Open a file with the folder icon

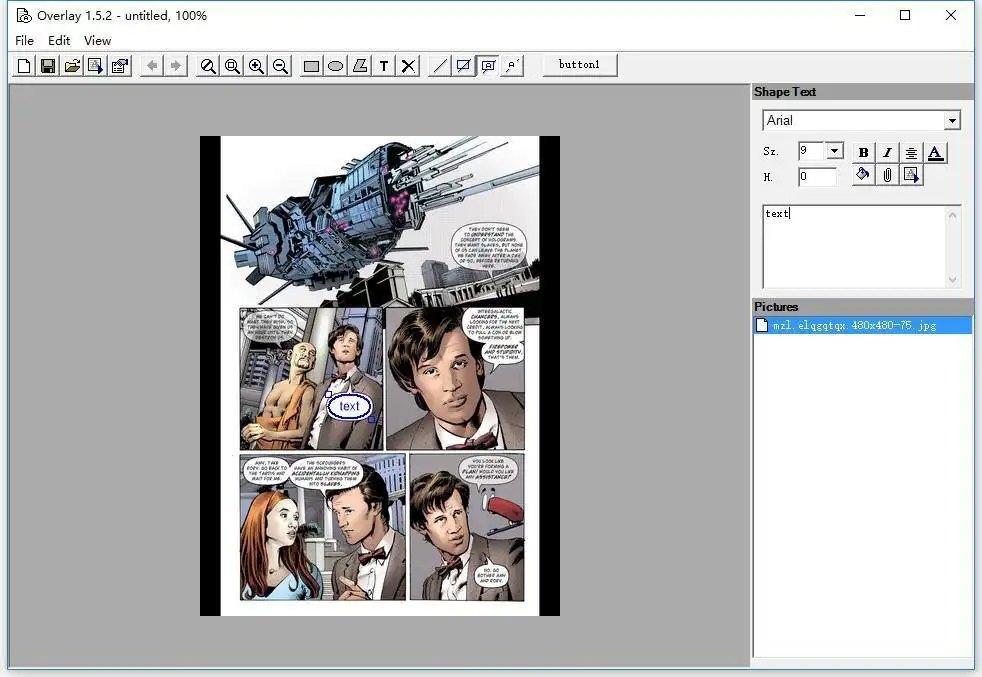(x=72, y=66)
